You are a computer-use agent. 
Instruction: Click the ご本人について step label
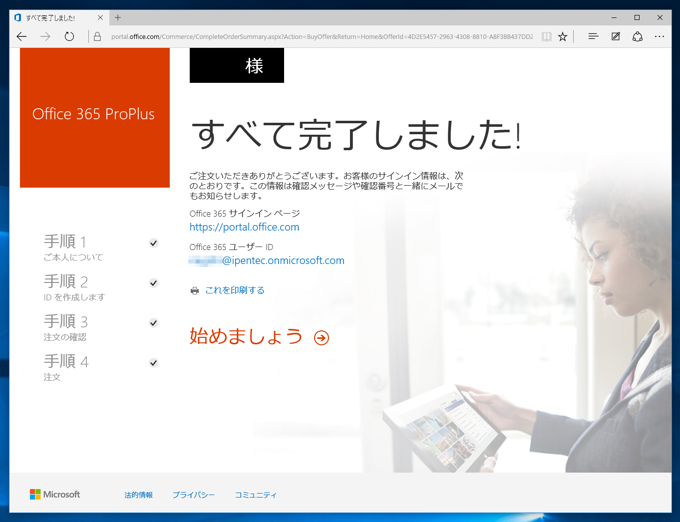(x=73, y=258)
